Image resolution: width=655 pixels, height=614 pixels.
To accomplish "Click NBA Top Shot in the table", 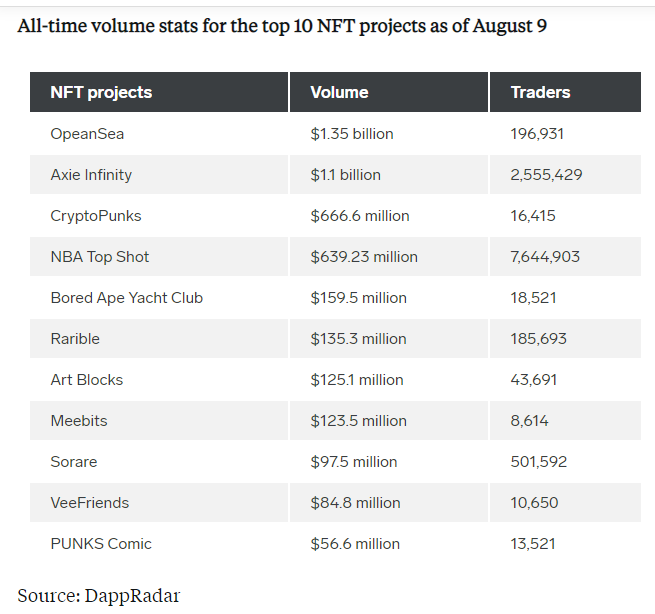I will [x=100, y=256].
